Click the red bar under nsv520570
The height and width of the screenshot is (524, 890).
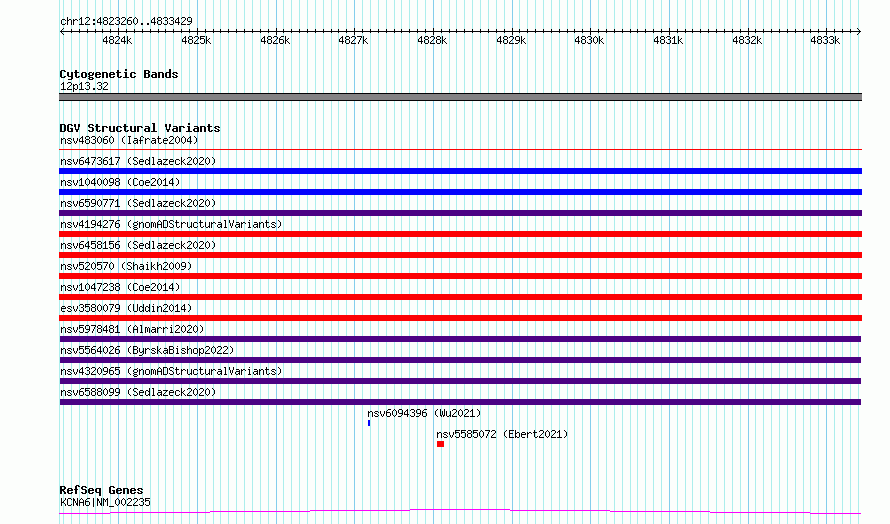(x=460, y=276)
